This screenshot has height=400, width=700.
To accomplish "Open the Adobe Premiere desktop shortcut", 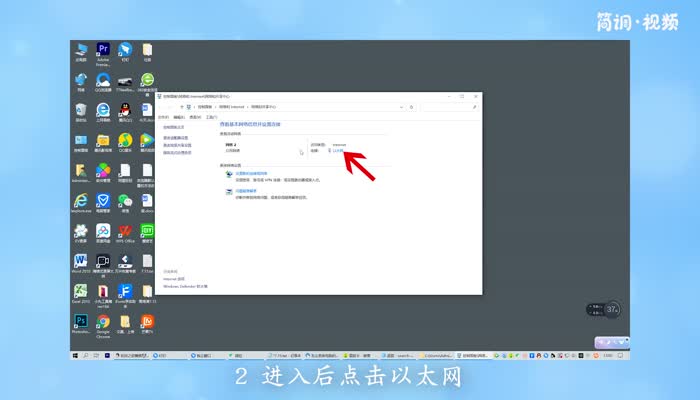I will pyautogui.click(x=103, y=54).
